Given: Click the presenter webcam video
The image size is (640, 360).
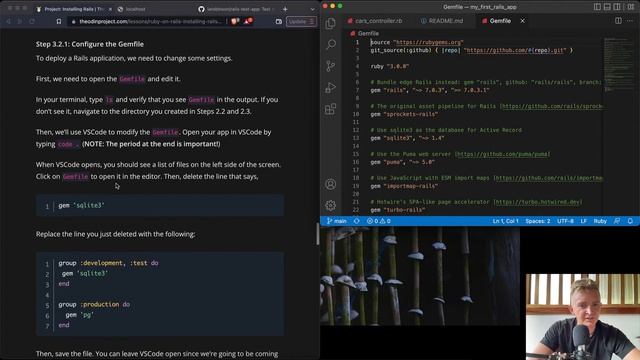Looking at the screenshot, I should [582, 317].
